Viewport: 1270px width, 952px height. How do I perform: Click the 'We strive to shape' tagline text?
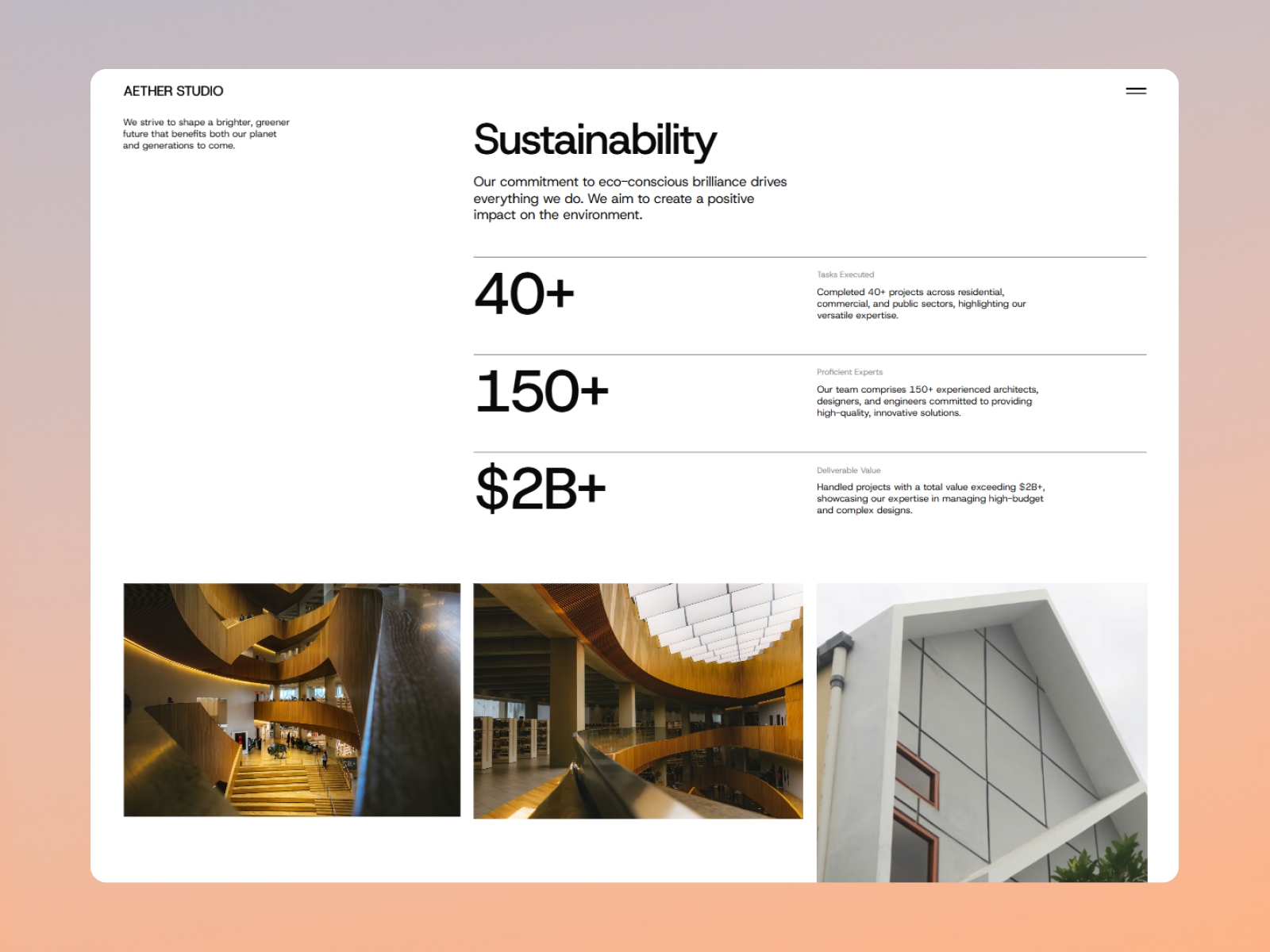206,134
